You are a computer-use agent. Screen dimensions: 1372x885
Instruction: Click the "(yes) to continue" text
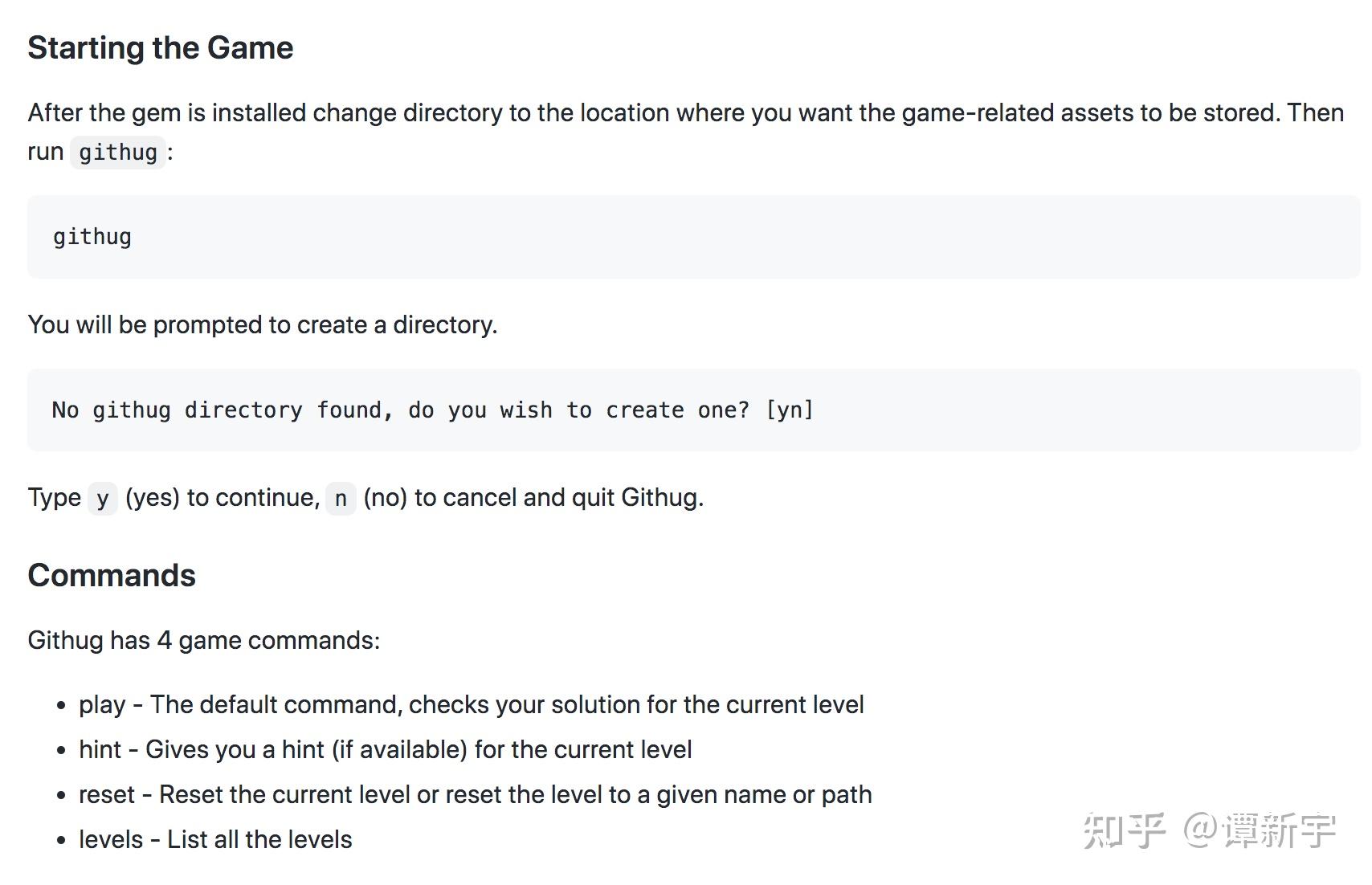coord(223,498)
